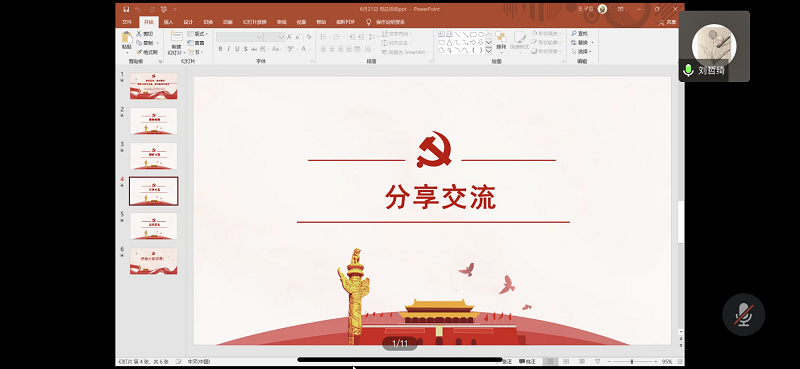
Task: Open the Design ribbon tab
Action: (x=188, y=22)
